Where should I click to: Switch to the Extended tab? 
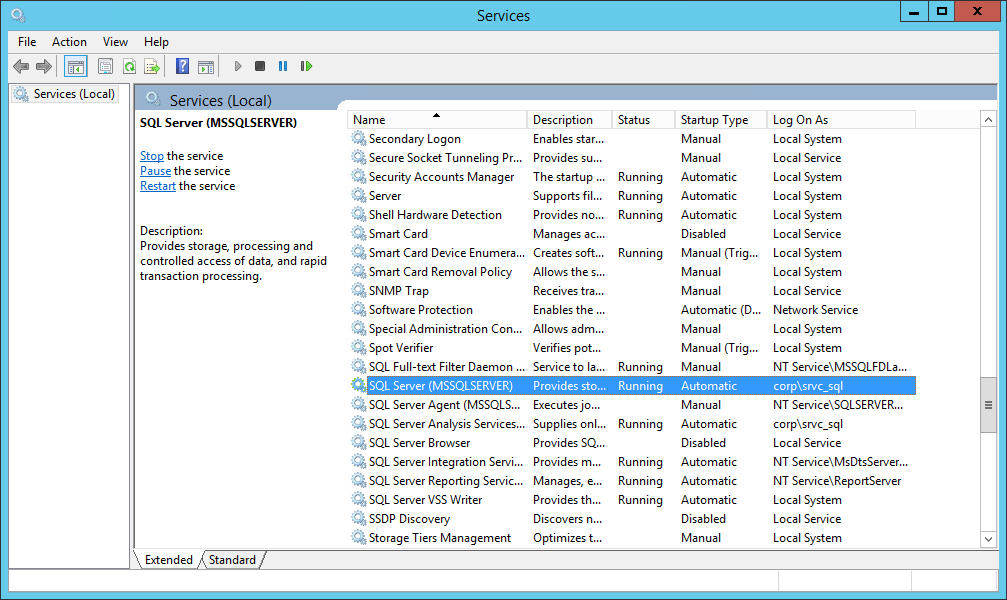(168, 560)
